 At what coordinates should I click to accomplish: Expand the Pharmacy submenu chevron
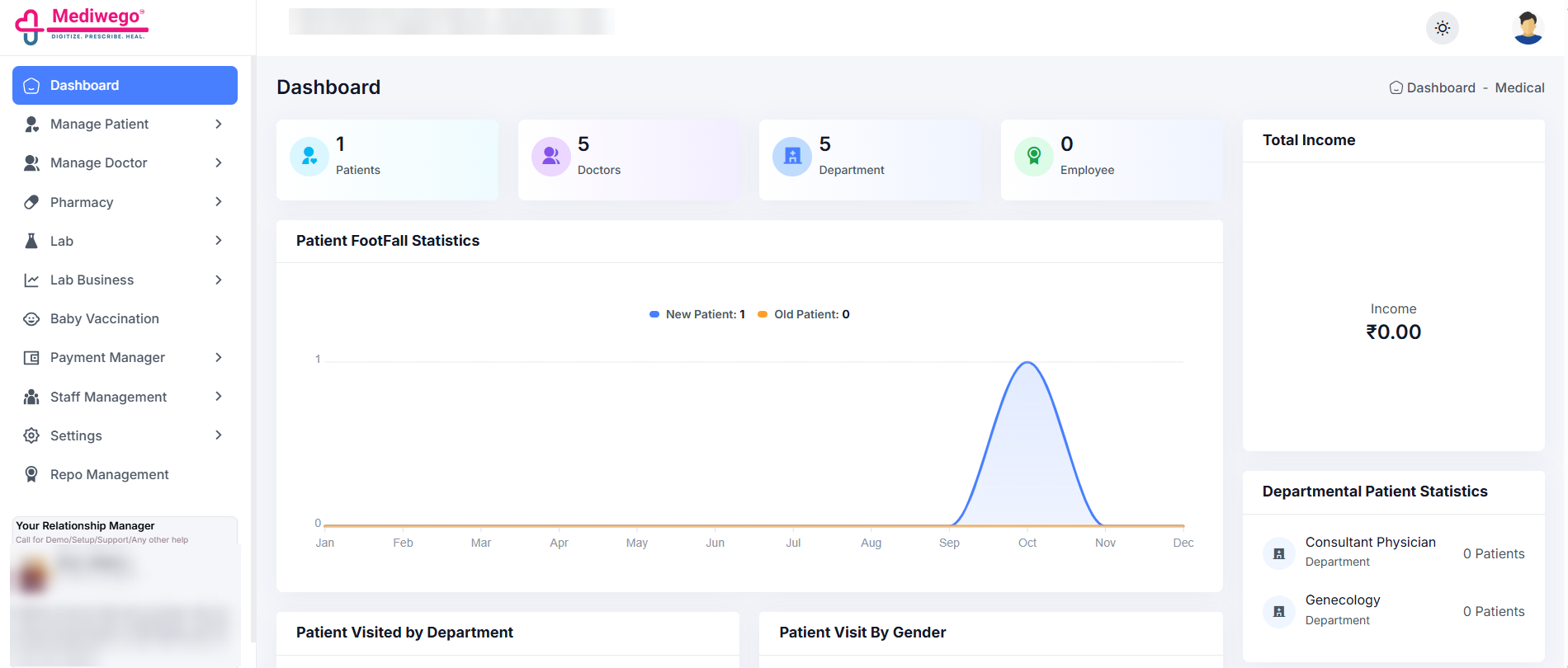point(219,201)
